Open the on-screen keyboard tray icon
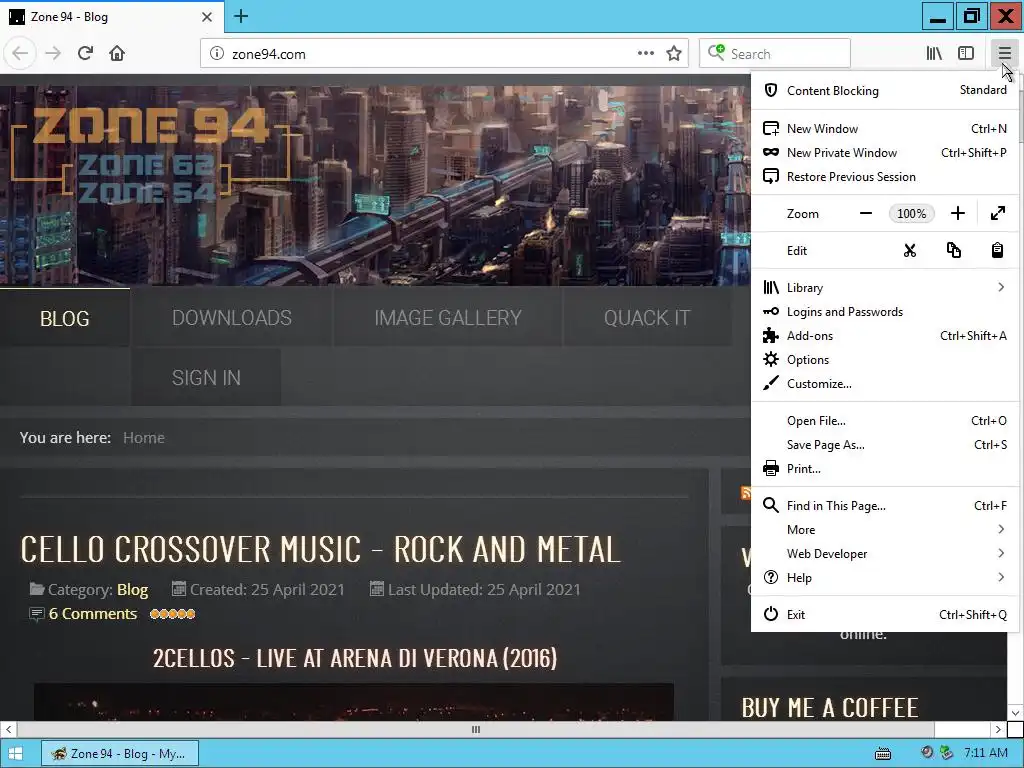Viewport: 1024px width, 768px height. click(x=883, y=754)
